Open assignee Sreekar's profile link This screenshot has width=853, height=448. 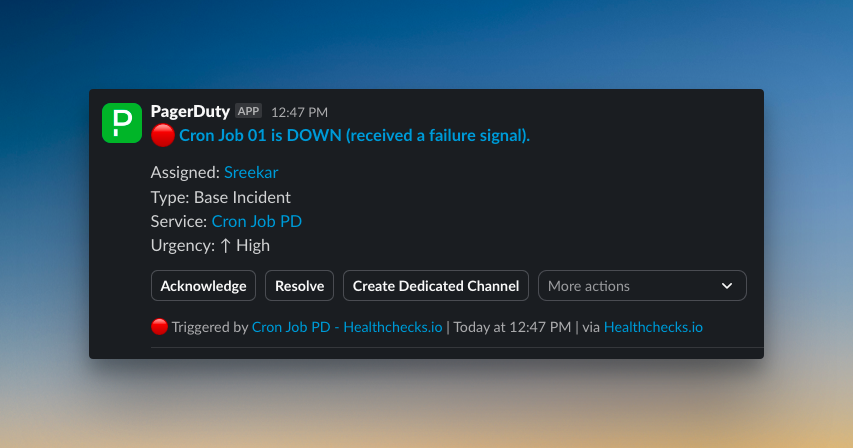click(251, 172)
